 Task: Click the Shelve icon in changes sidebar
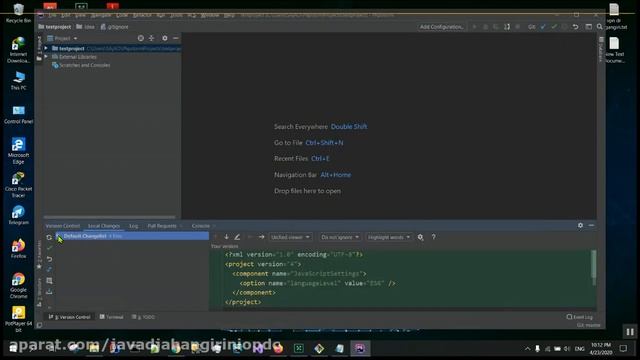click(x=49, y=291)
